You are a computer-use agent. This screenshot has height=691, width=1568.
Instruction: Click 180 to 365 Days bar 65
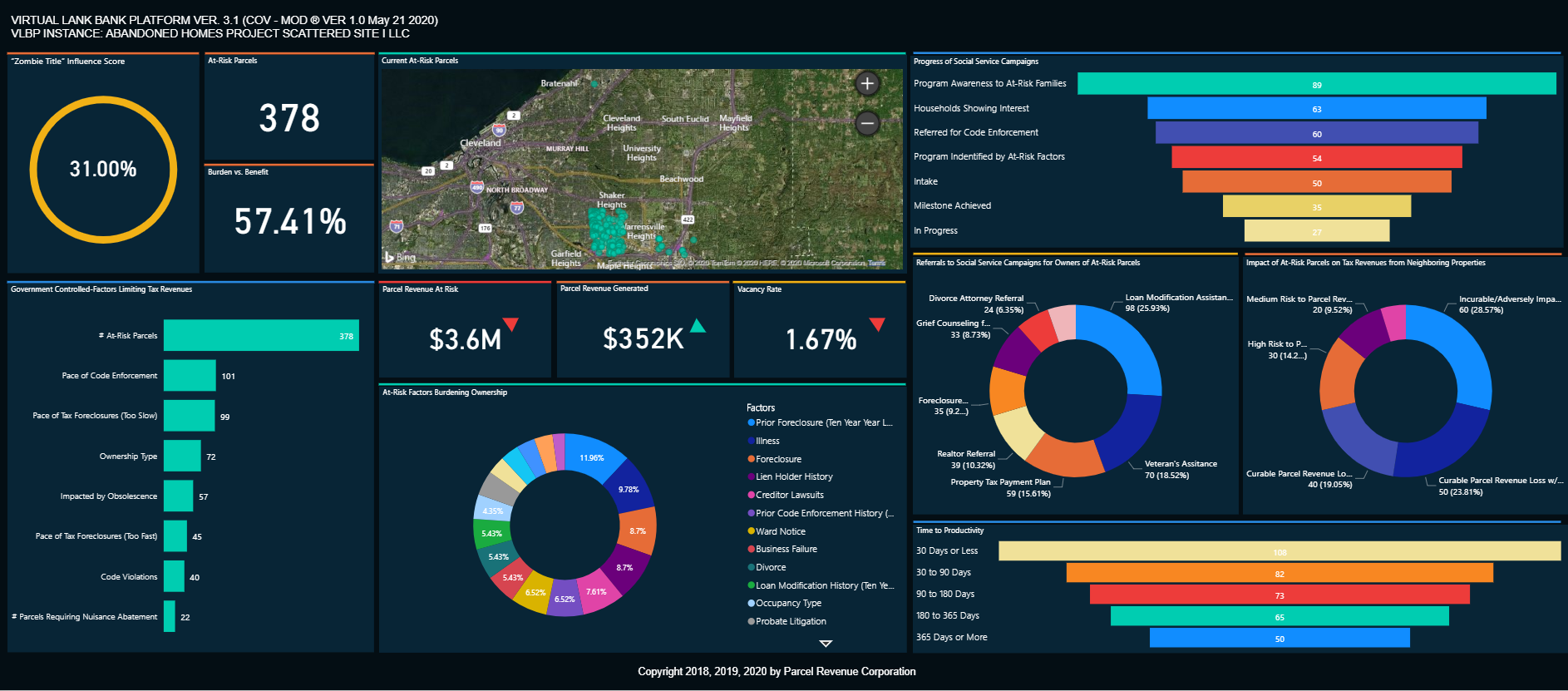tap(1280, 616)
